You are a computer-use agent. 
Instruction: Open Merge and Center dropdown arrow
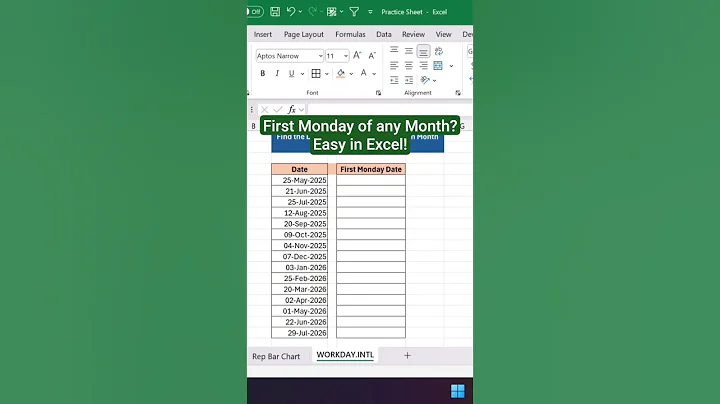coord(451,66)
